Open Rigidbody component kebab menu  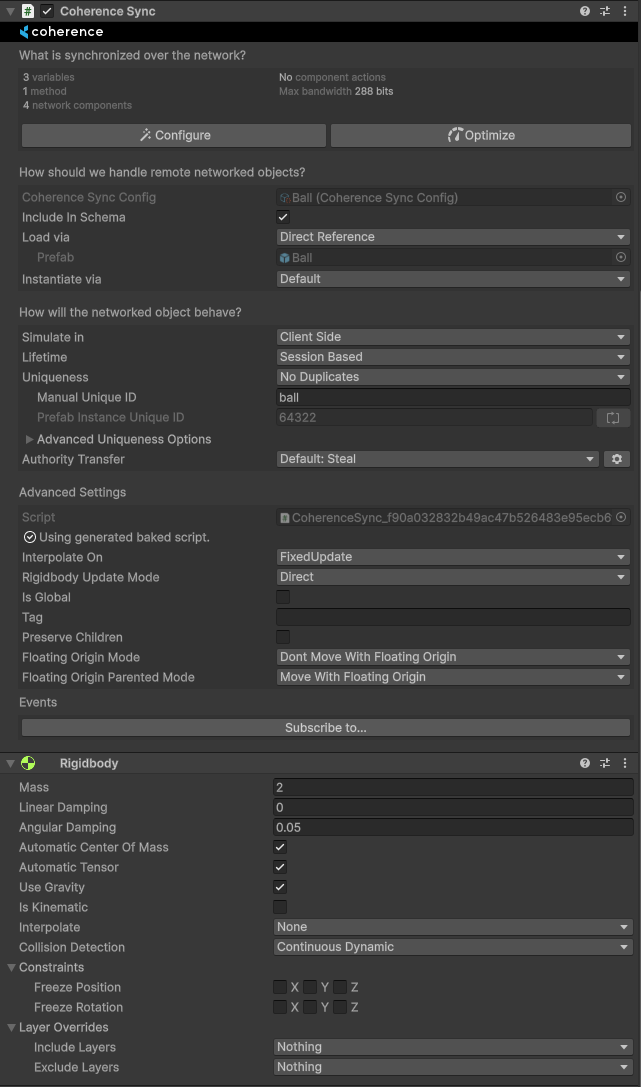(625, 763)
